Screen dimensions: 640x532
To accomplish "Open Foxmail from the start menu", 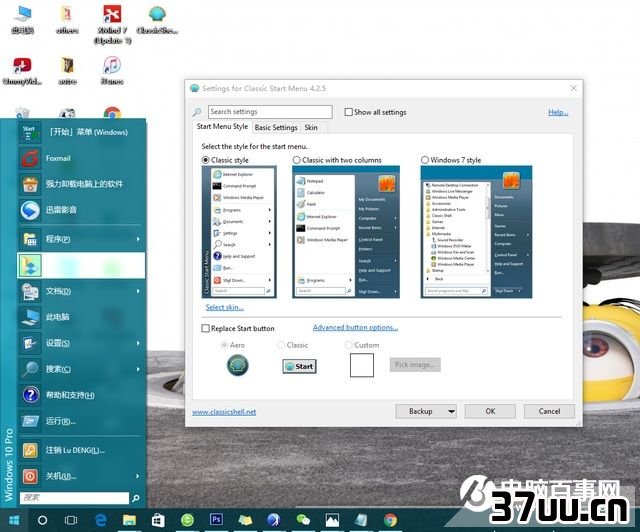I will click(81, 158).
